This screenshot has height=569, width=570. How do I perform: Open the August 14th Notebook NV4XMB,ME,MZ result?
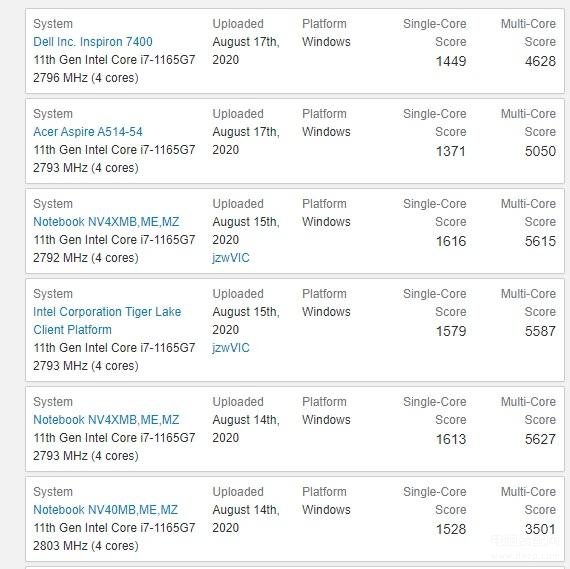106,420
